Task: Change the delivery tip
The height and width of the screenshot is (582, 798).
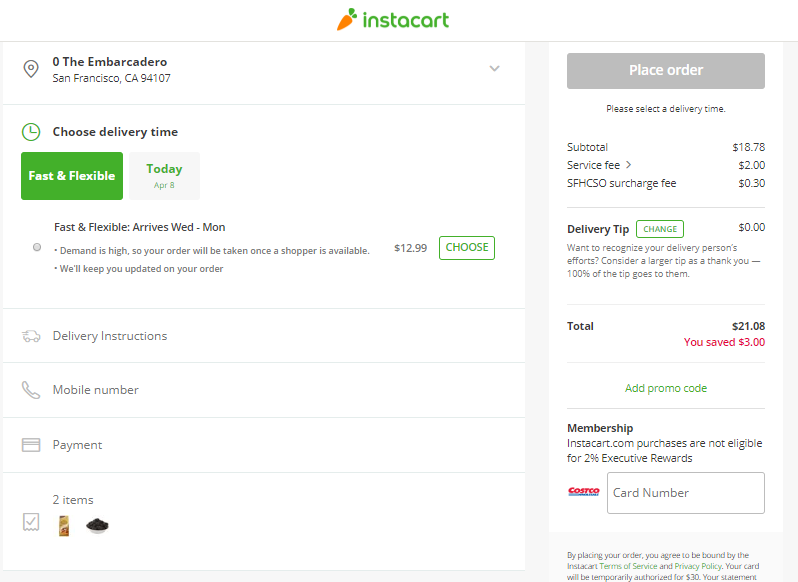Action: click(x=660, y=229)
